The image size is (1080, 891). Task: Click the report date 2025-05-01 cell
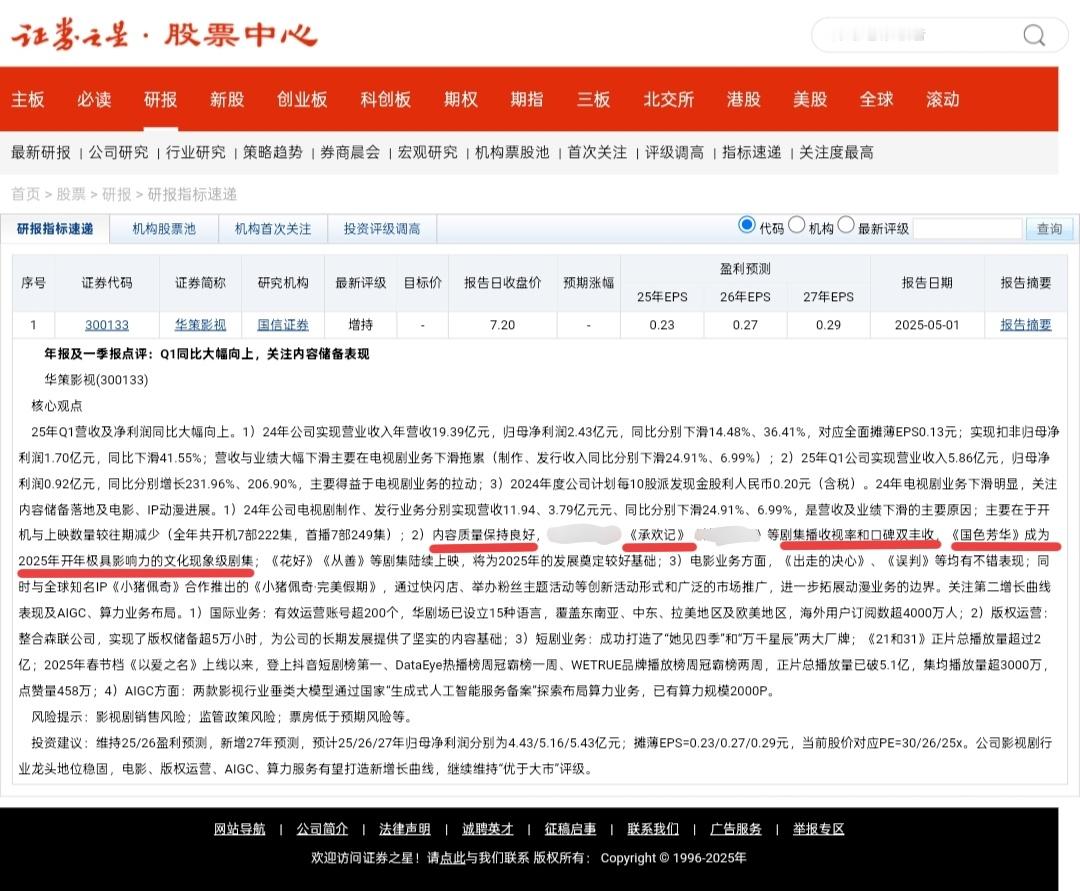point(927,325)
